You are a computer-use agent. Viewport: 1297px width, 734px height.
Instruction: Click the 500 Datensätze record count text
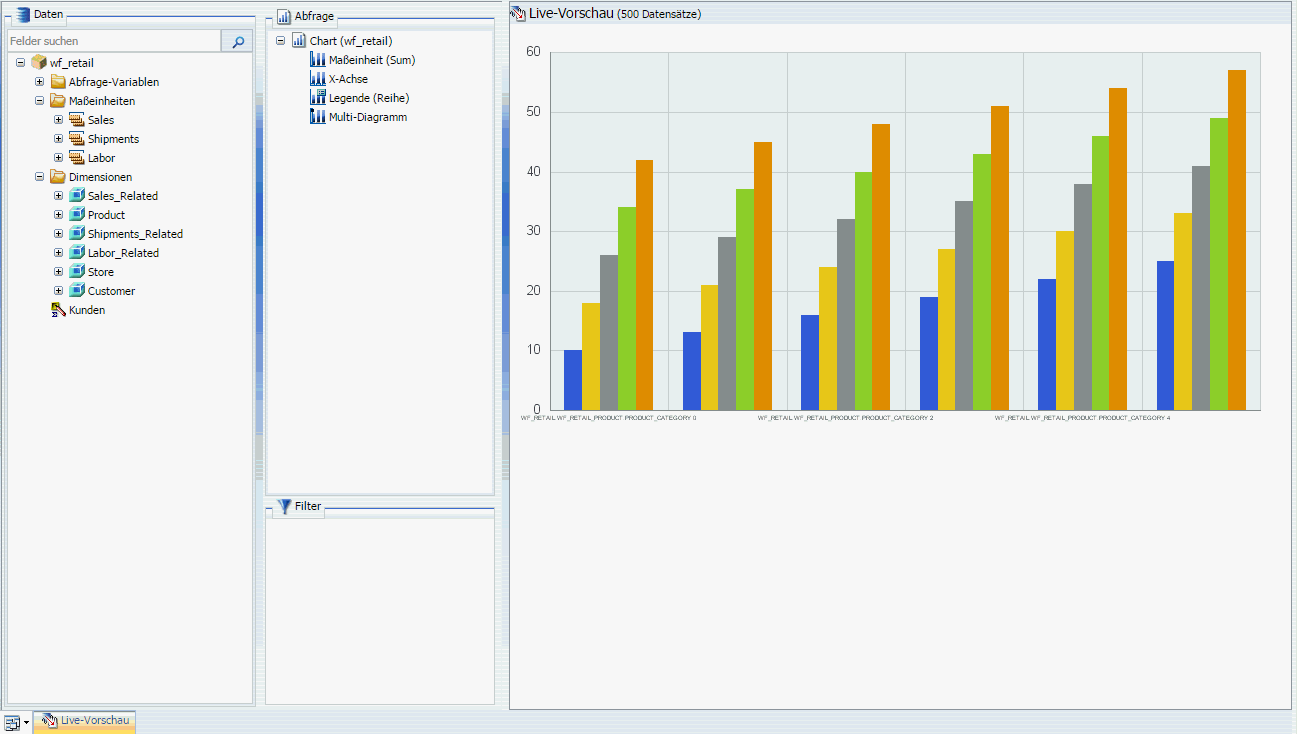pyautogui.click(x=659, y=14)
